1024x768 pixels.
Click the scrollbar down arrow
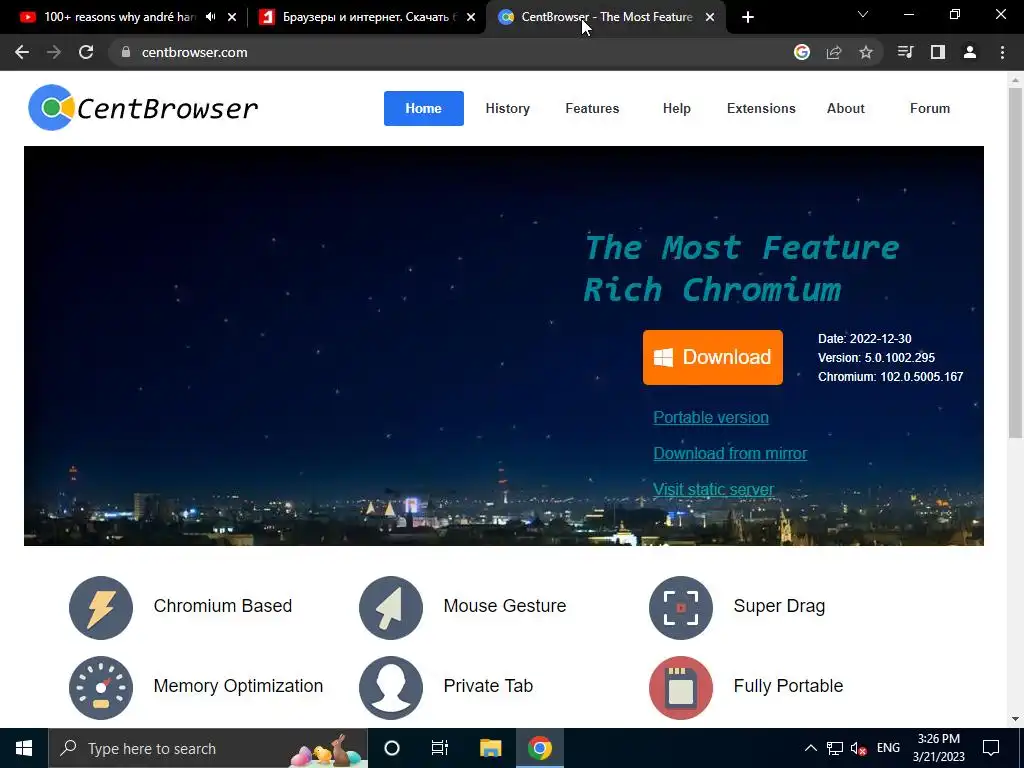pos(1016,719)
